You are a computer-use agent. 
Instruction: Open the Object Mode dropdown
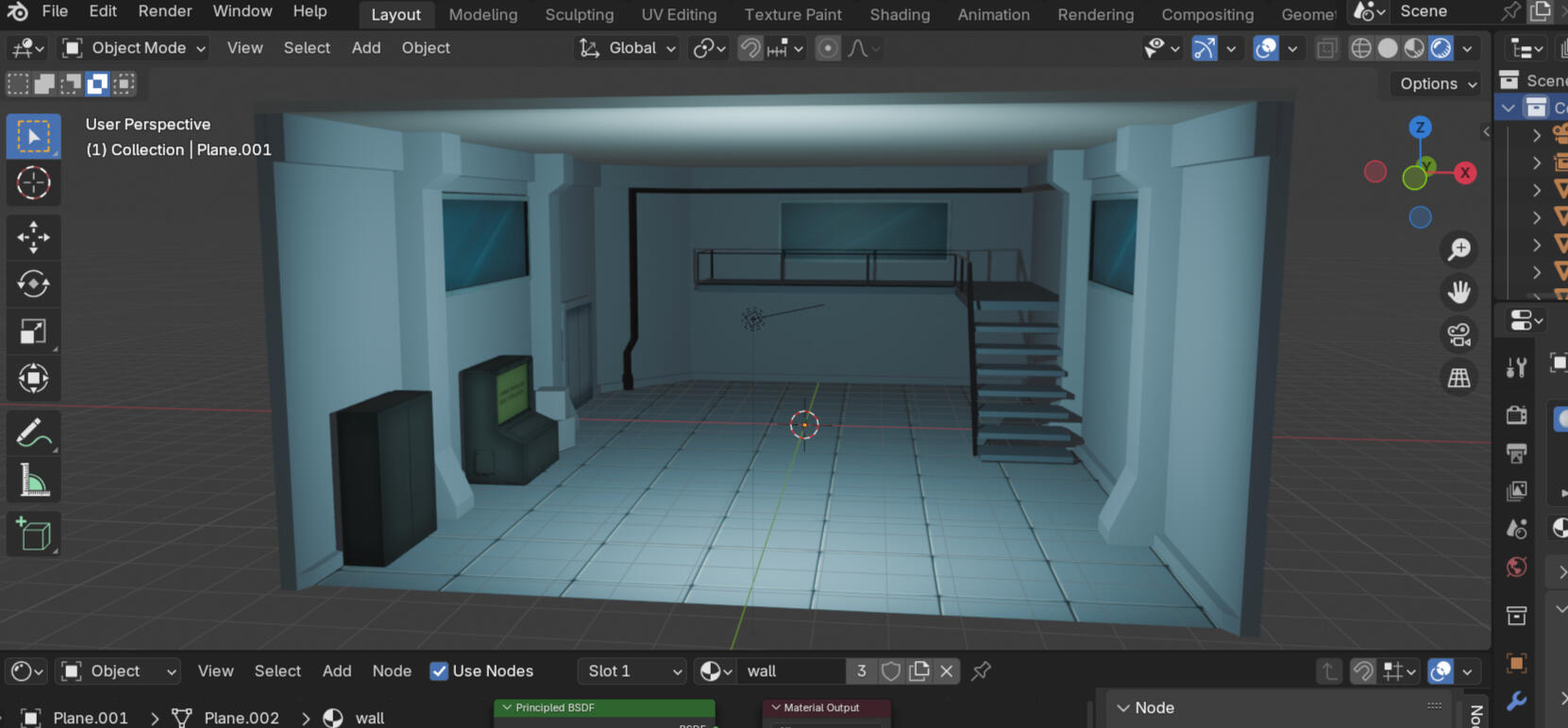(134, 48)
